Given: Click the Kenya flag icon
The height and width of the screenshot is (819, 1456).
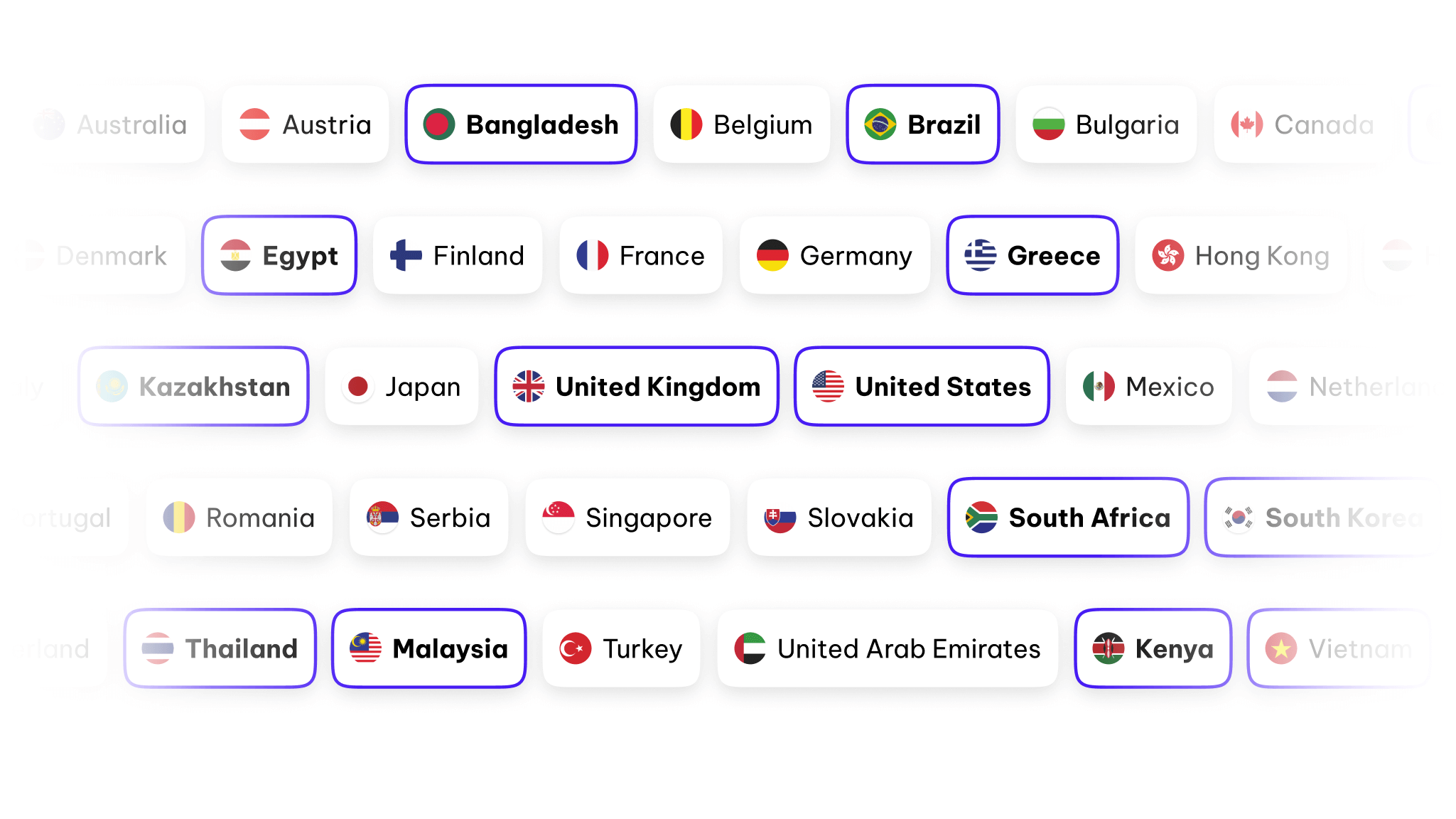Looking at the screenshot, I should point(1109,648).
